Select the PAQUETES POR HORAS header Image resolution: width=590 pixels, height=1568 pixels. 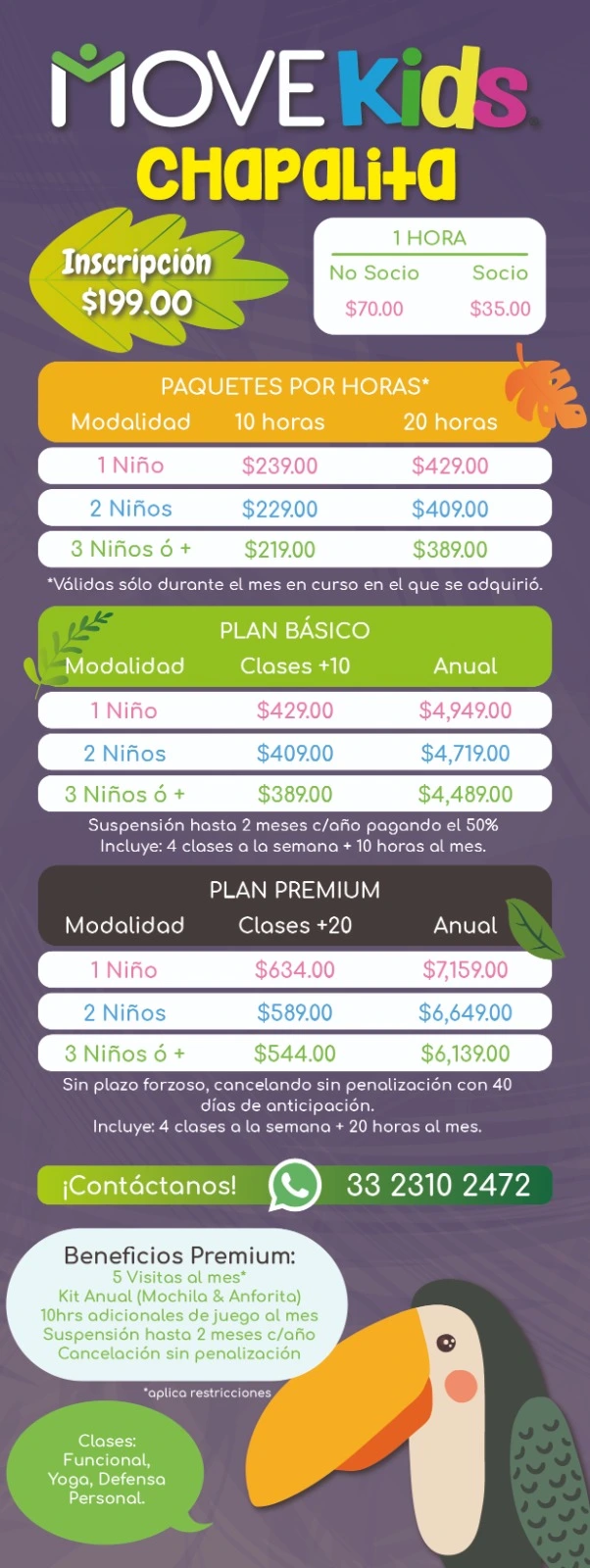[x=294, y=386]
